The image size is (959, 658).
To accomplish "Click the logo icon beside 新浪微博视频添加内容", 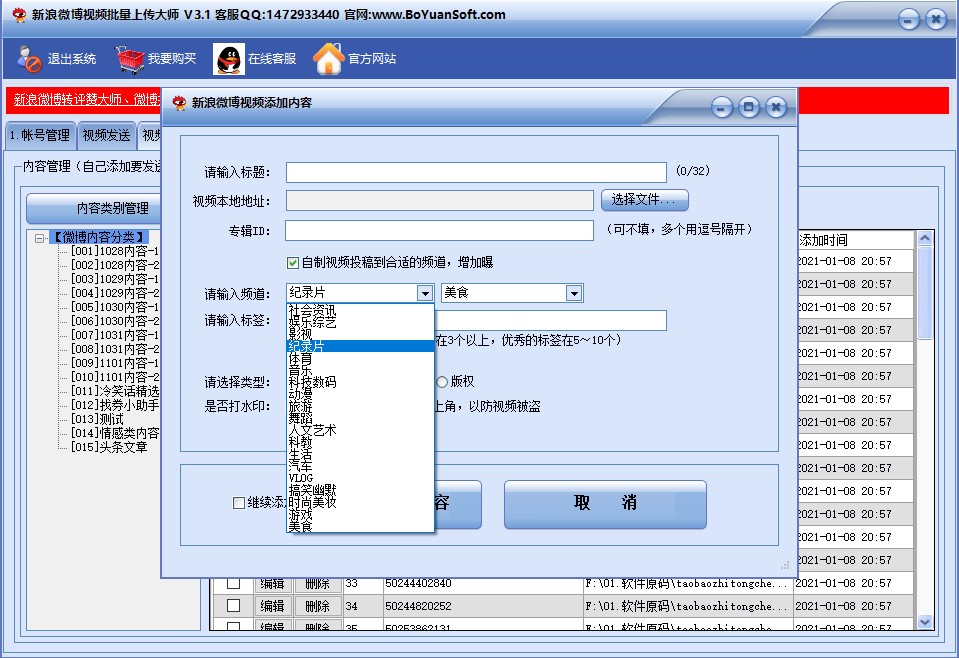I will (x=179, y=103).
